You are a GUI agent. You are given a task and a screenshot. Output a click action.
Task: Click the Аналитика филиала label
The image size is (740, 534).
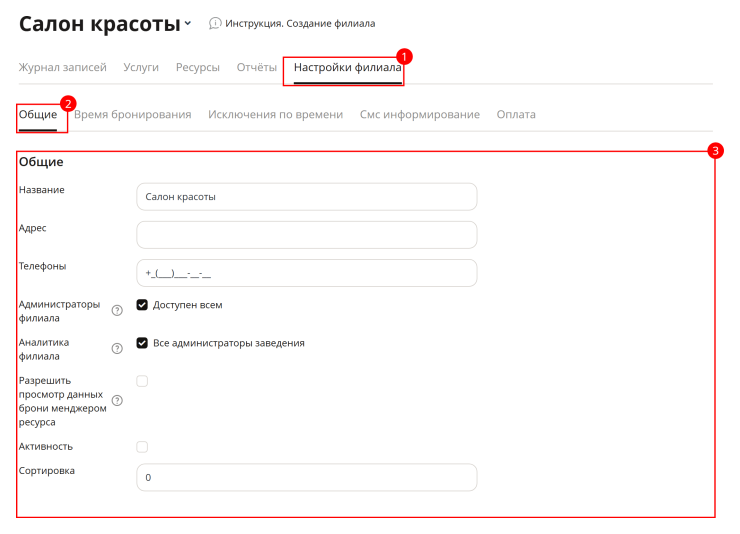coord(44,349)
